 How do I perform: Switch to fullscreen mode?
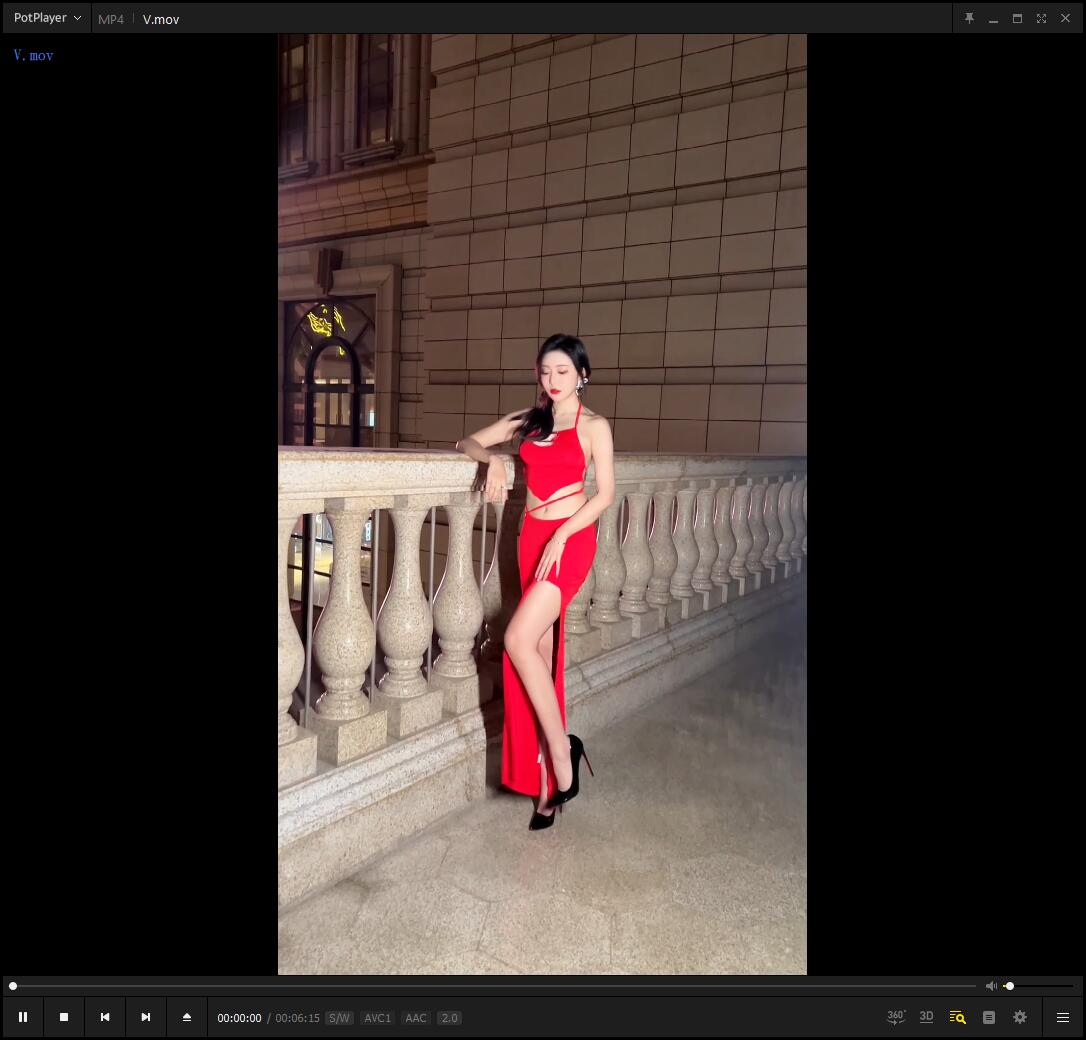coord(1041,19)
